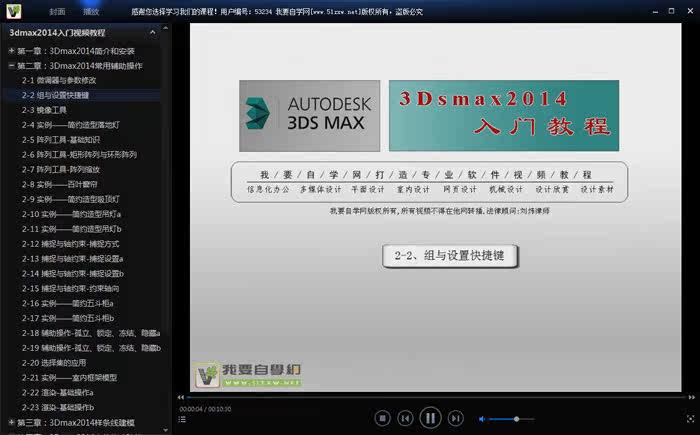The height and width of the screenshot is (435, 700).
Task: Expand 第一章：3Dmax2014简介和安装 chapter
Action: 12,51
